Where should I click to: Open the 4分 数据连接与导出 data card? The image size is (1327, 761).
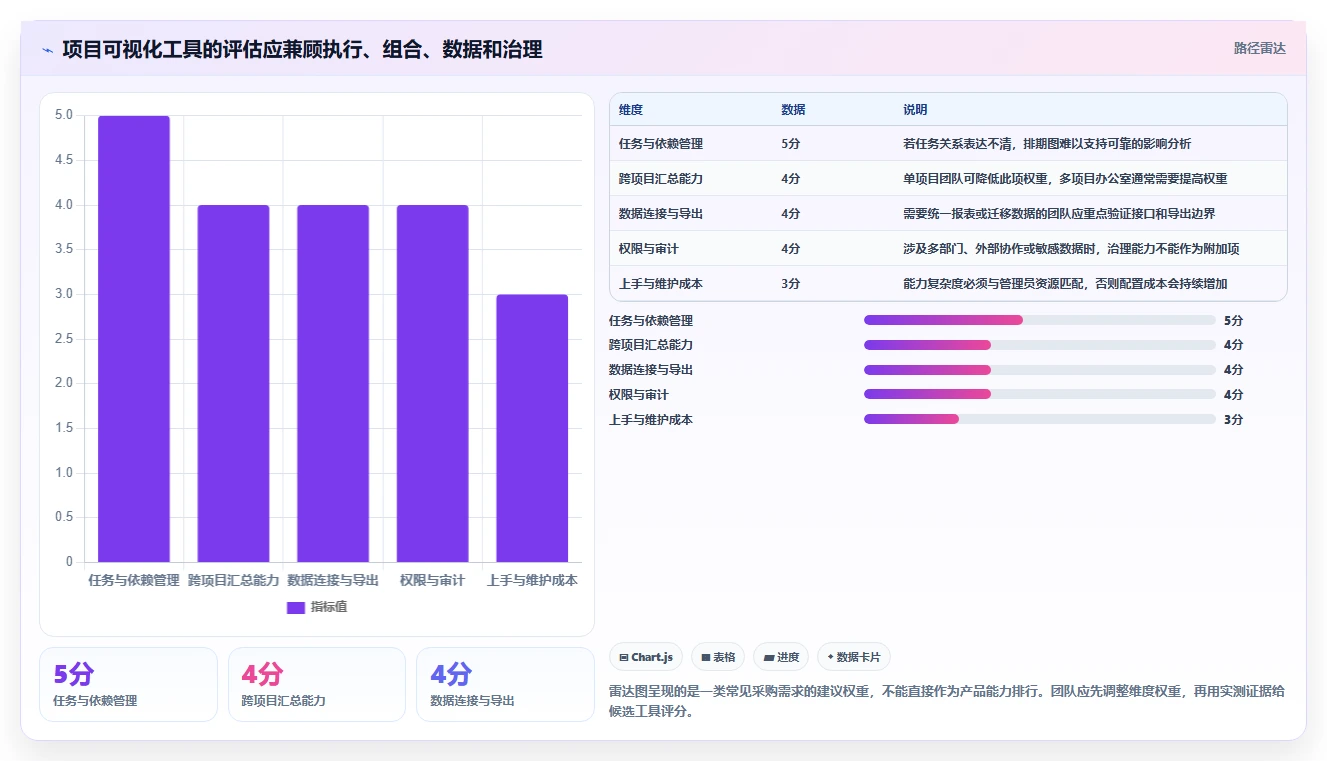(x=505, y=684)
